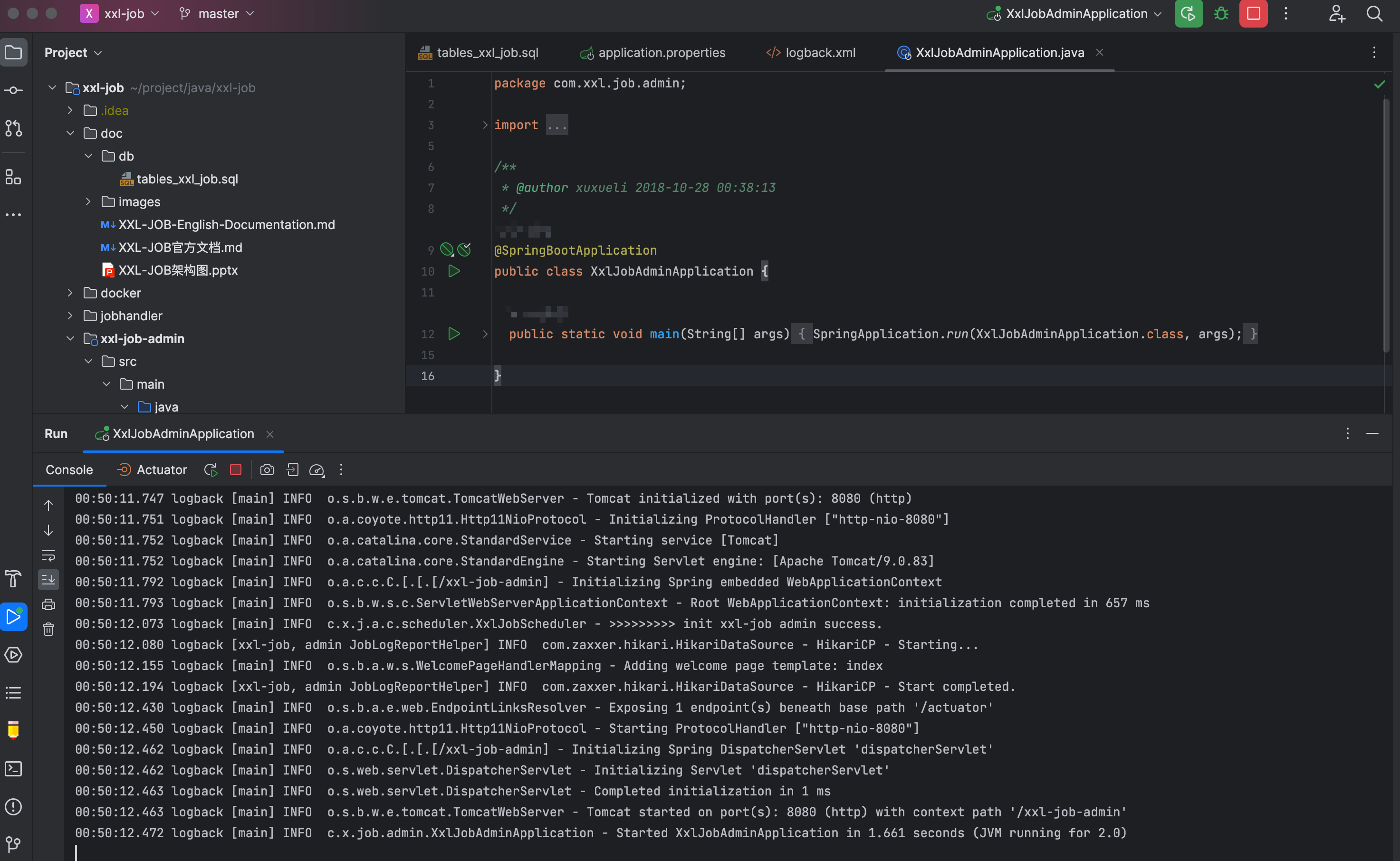Open the Pull Requests tool window icon

(x=14, y=129)
